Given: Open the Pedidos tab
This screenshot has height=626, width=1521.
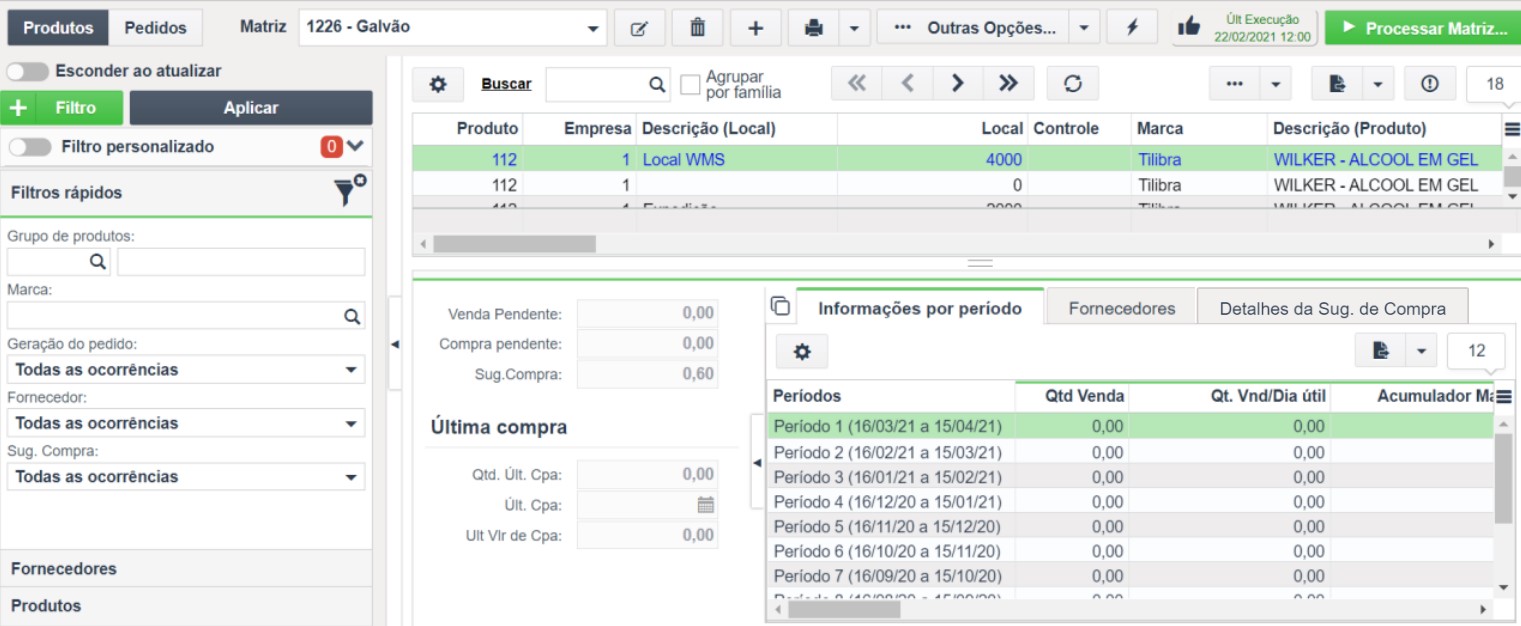Looking at the screenshot, I should 155,28.
